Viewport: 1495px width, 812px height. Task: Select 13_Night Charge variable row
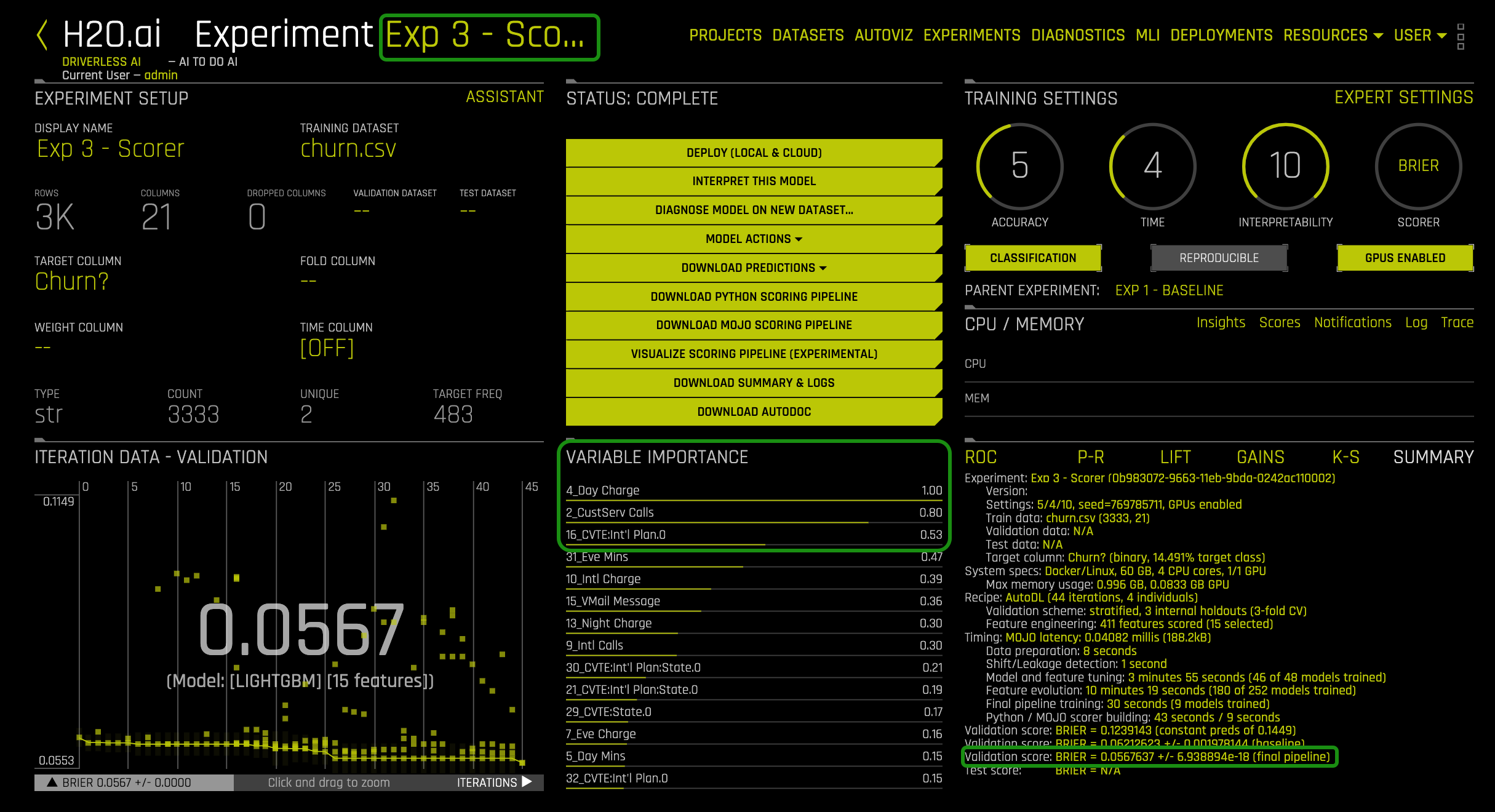[x=754, y=623]
